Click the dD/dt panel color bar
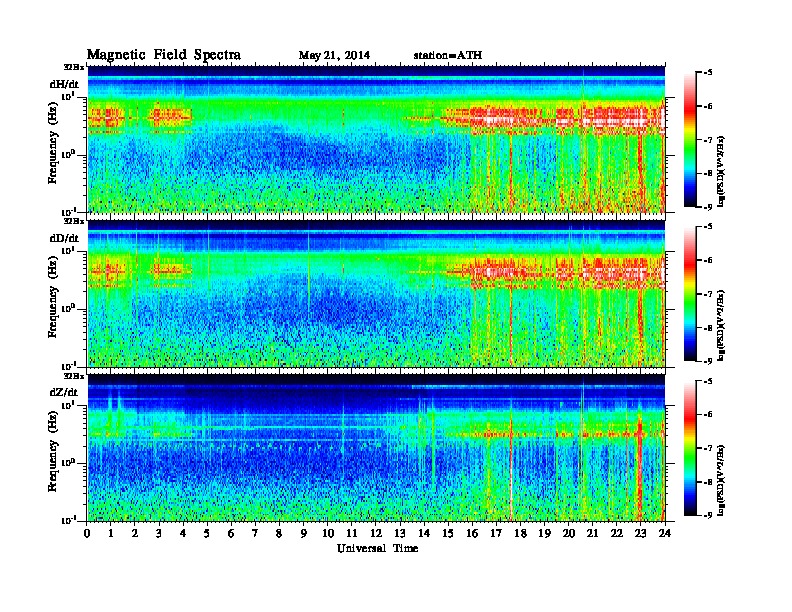 point(690,293)
